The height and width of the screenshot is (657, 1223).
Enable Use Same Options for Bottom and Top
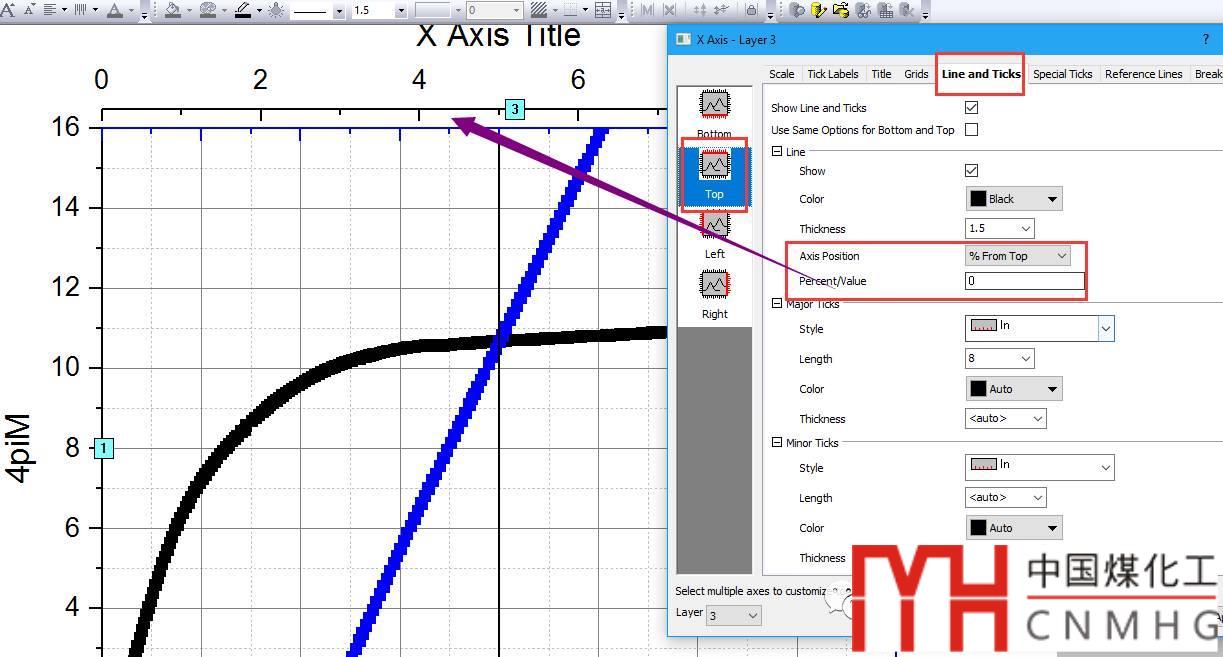click(971, 129)
